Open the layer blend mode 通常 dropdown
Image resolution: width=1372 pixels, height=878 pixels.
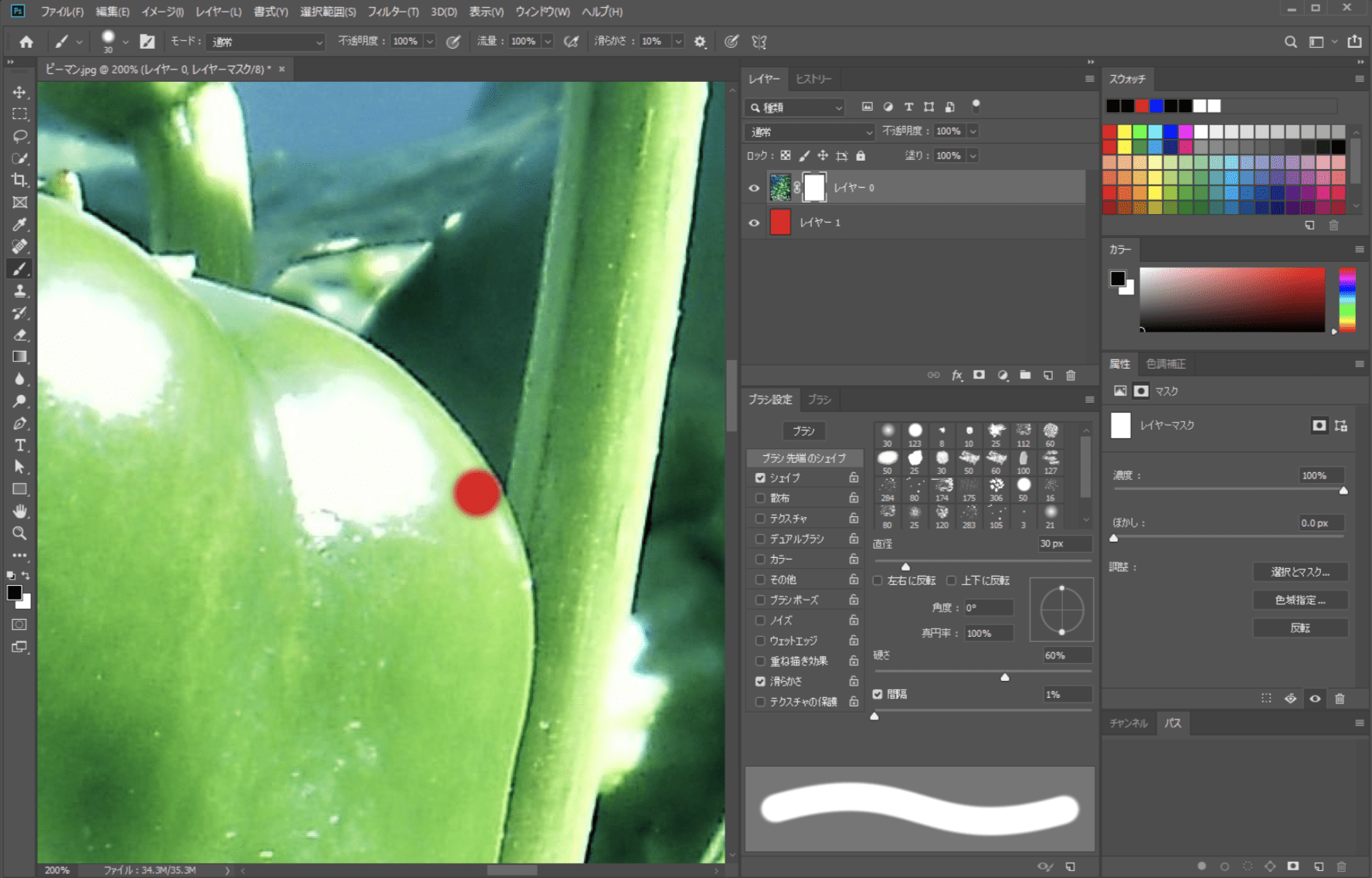(x=810, y=132)
